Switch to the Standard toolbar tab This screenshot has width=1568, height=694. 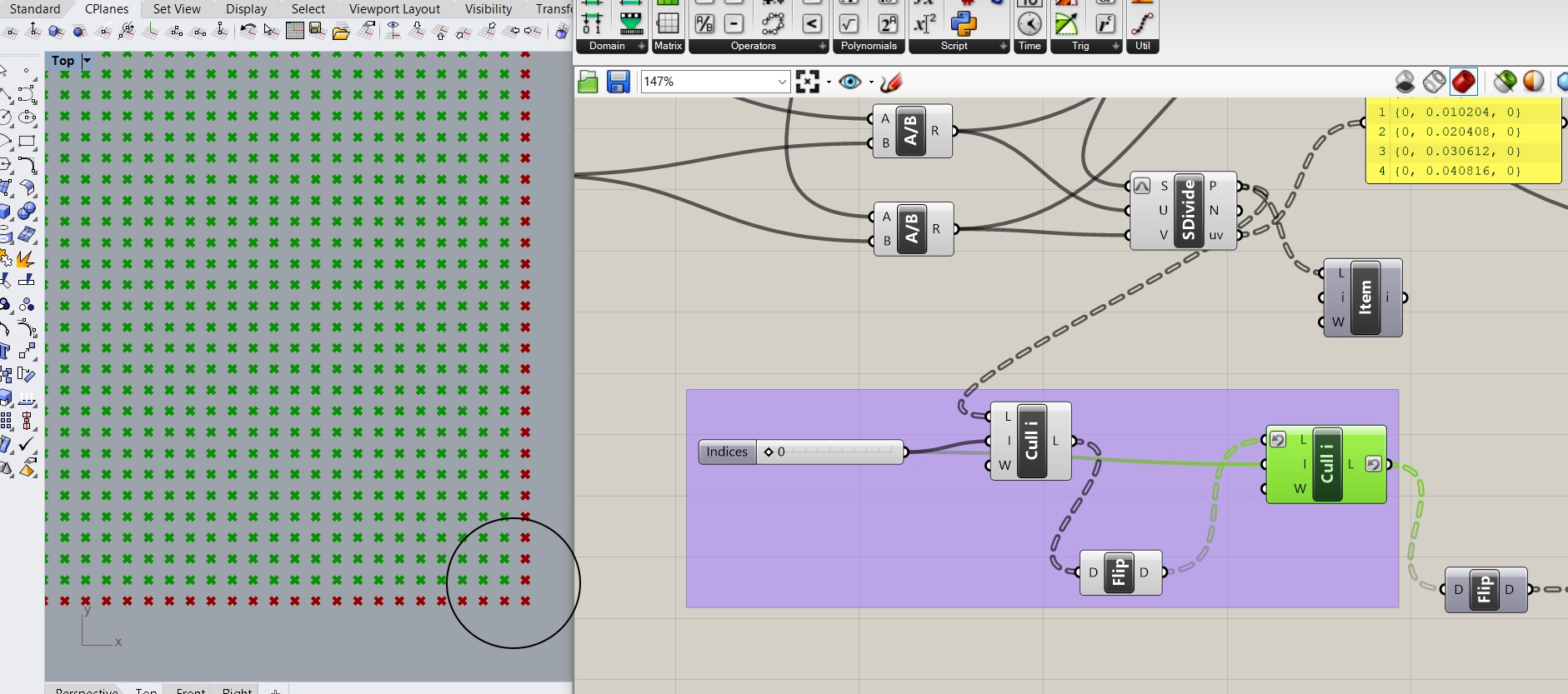(x=35, y=8)
